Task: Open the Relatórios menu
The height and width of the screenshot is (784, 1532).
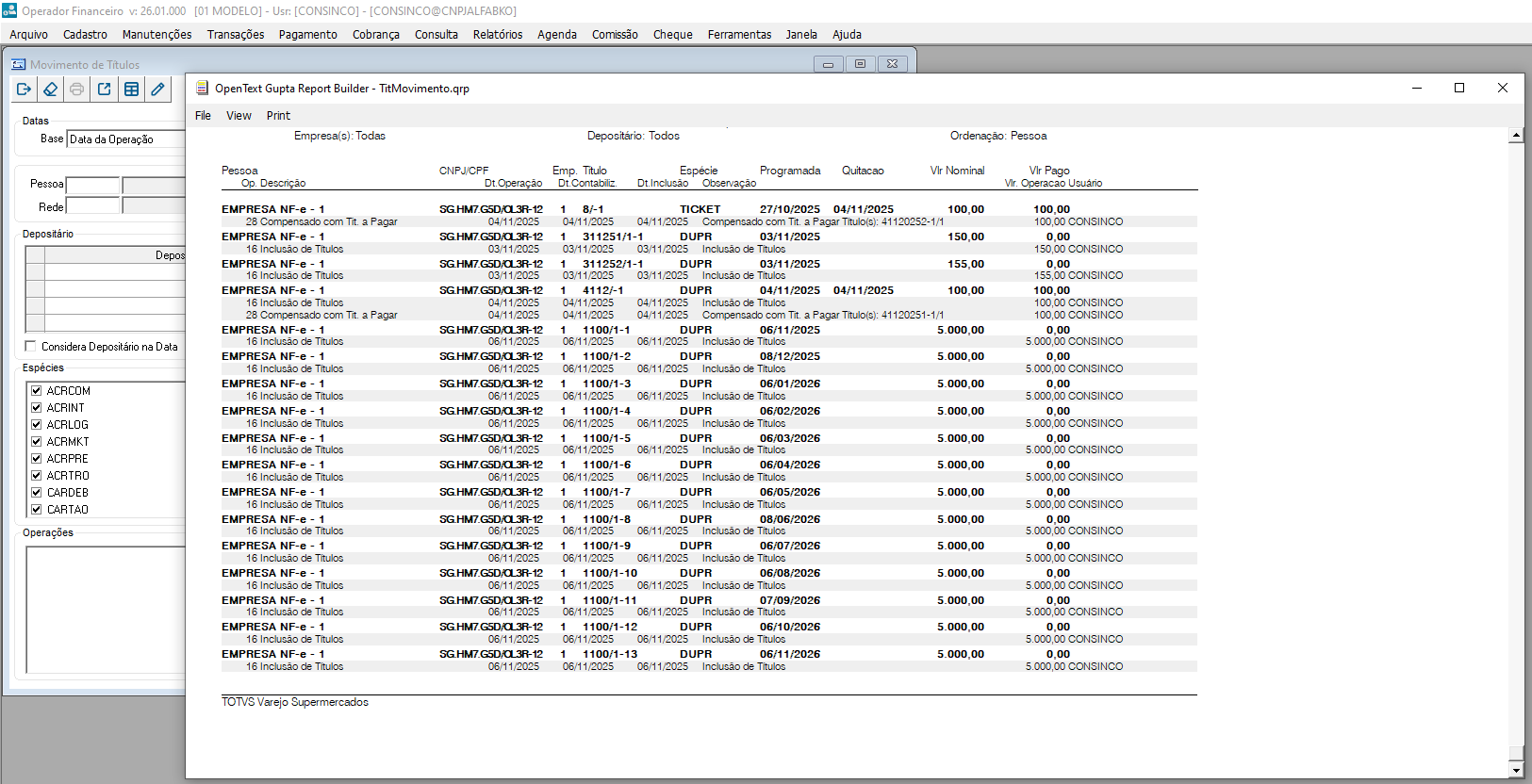Action: click(498, 35)
